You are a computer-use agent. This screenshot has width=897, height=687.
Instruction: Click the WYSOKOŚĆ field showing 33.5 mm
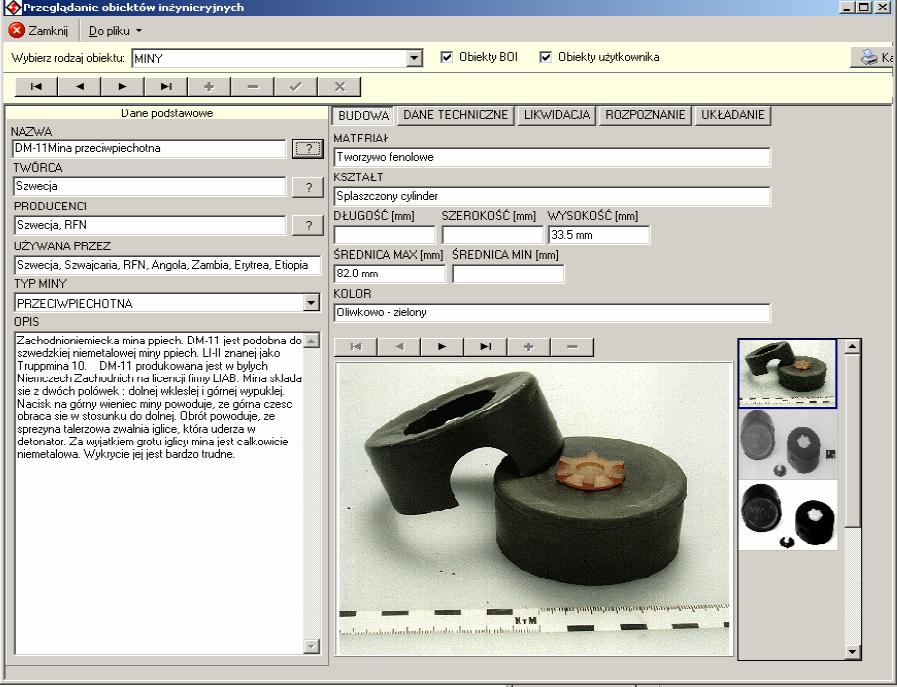[600, 235]
